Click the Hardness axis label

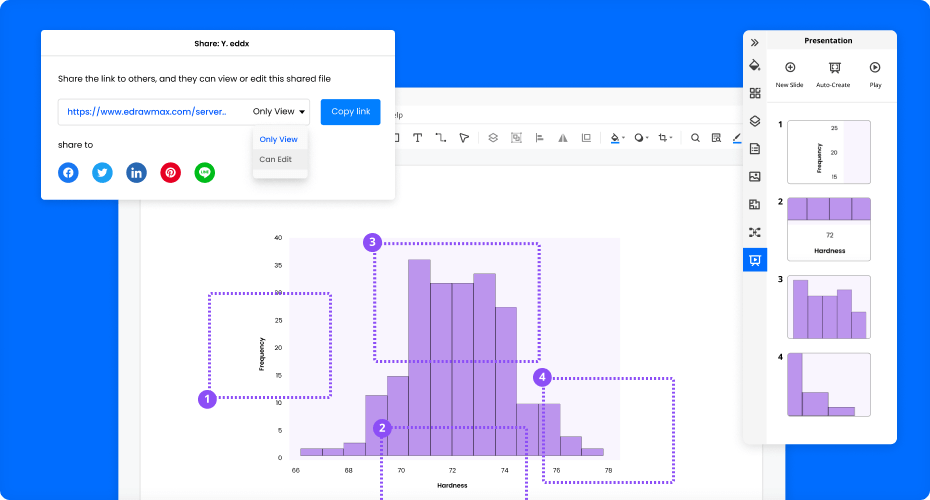(x=452, y=485)
